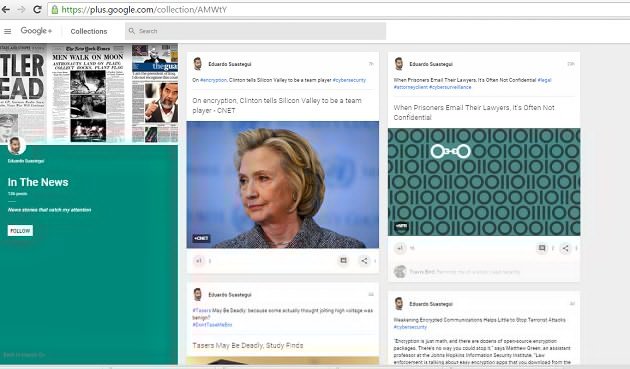The image size is (630, 369).
Task: Click the Search input field
Action: tap(256, 31)
